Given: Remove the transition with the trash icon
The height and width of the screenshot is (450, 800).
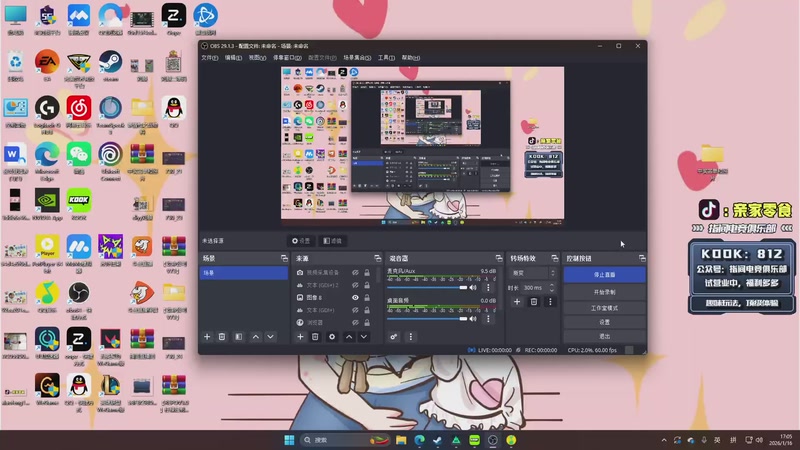Looking at the screenshot, I should 534,302.
